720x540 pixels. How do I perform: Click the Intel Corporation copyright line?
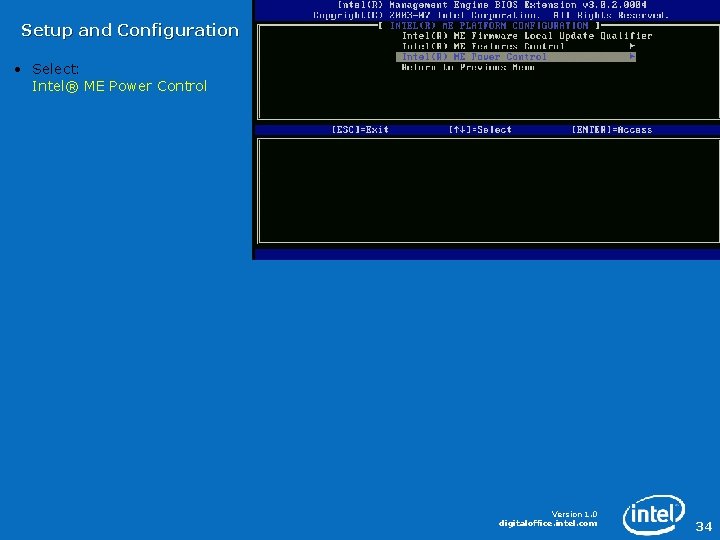tap(491, 16)
